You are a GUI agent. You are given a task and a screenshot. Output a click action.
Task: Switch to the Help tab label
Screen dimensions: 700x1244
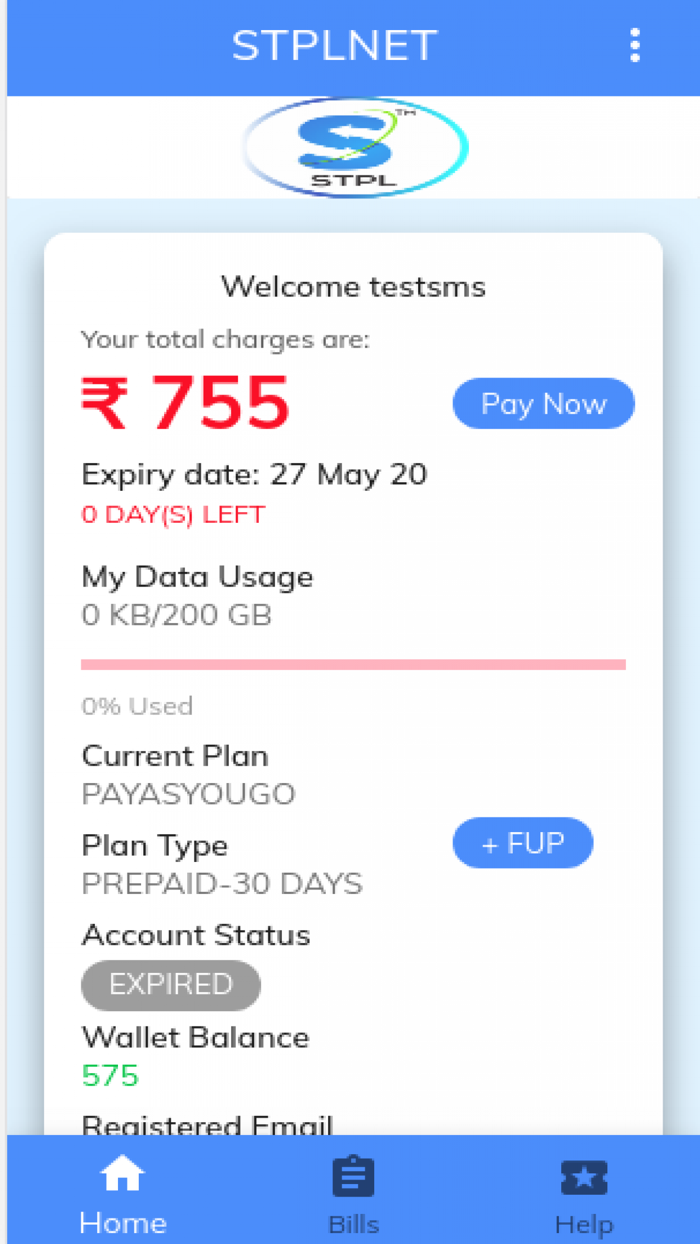[x=584, y=1224]
